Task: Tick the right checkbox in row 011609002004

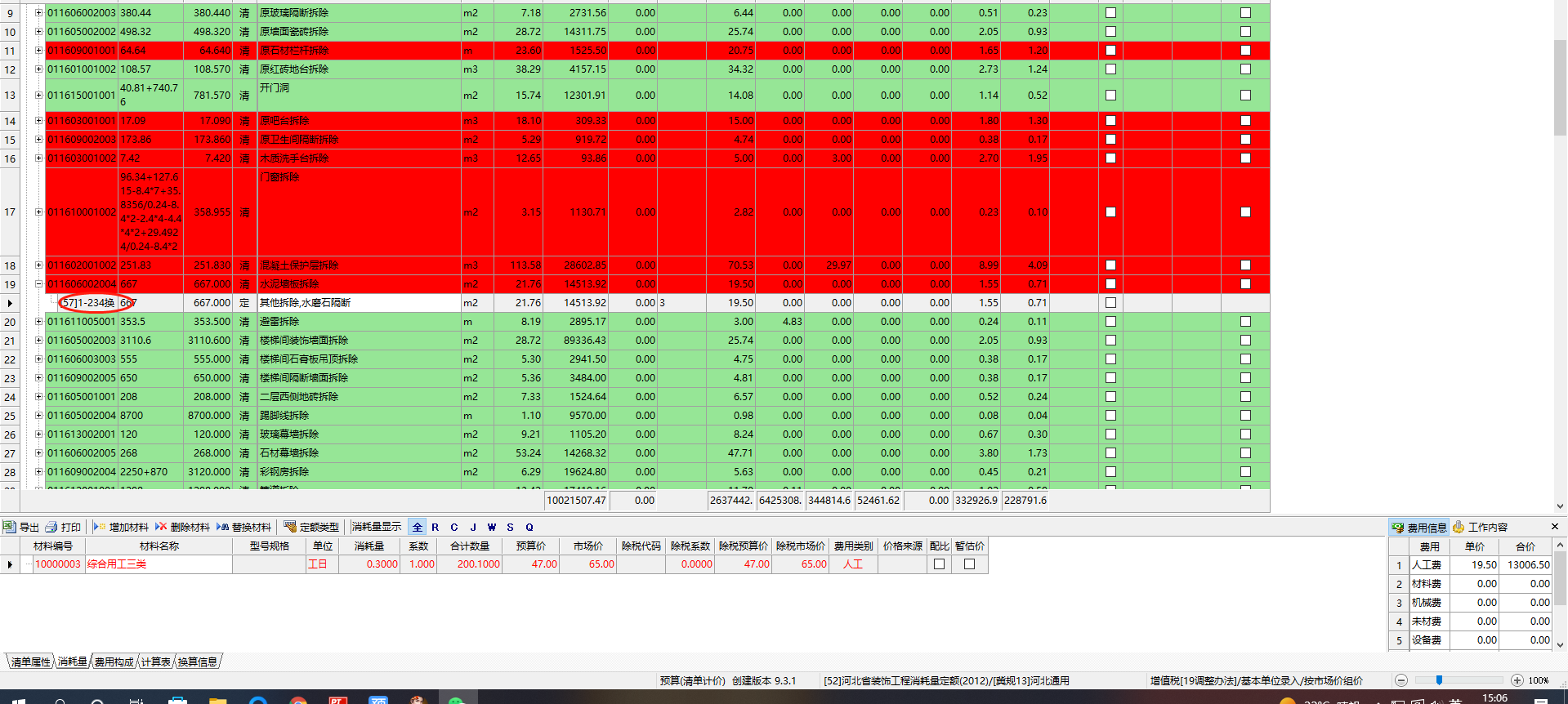Action: (1245, 472)
